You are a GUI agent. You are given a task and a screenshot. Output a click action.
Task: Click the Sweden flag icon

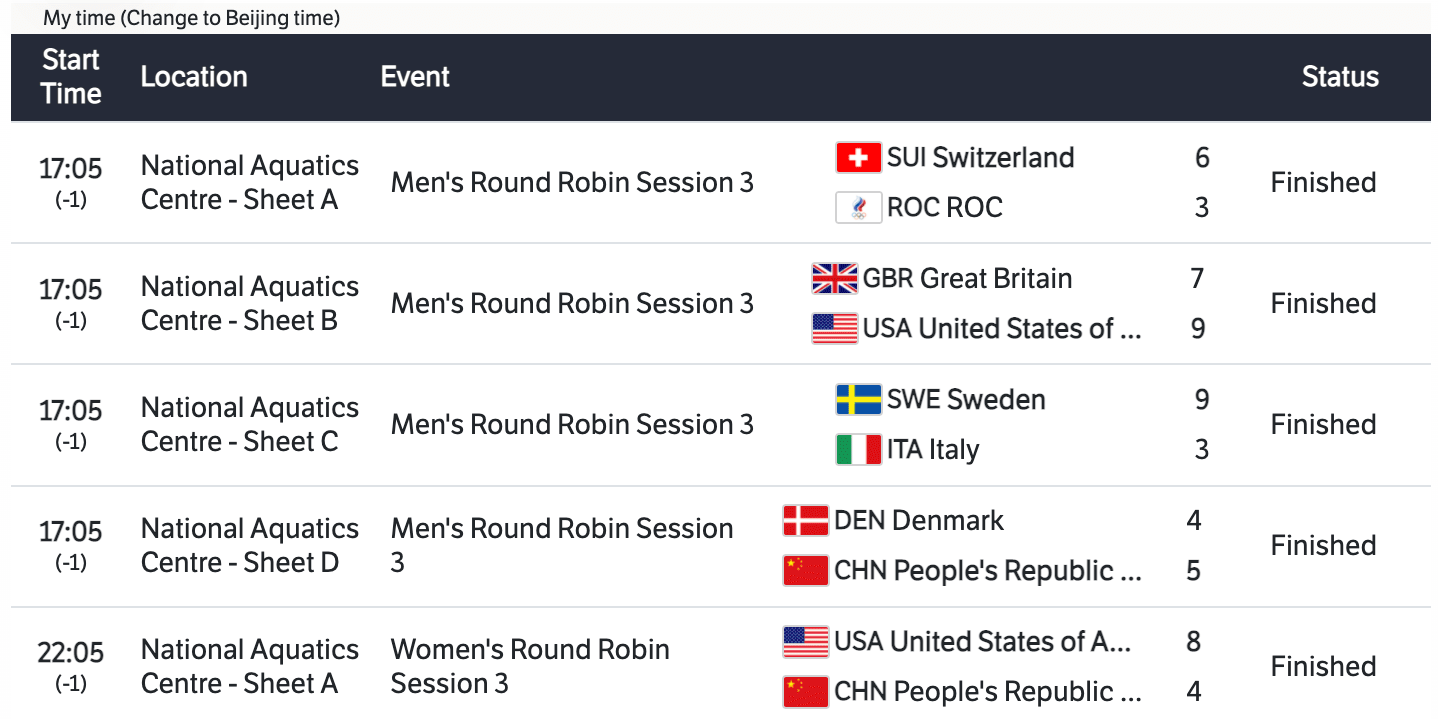click(858, 400)
